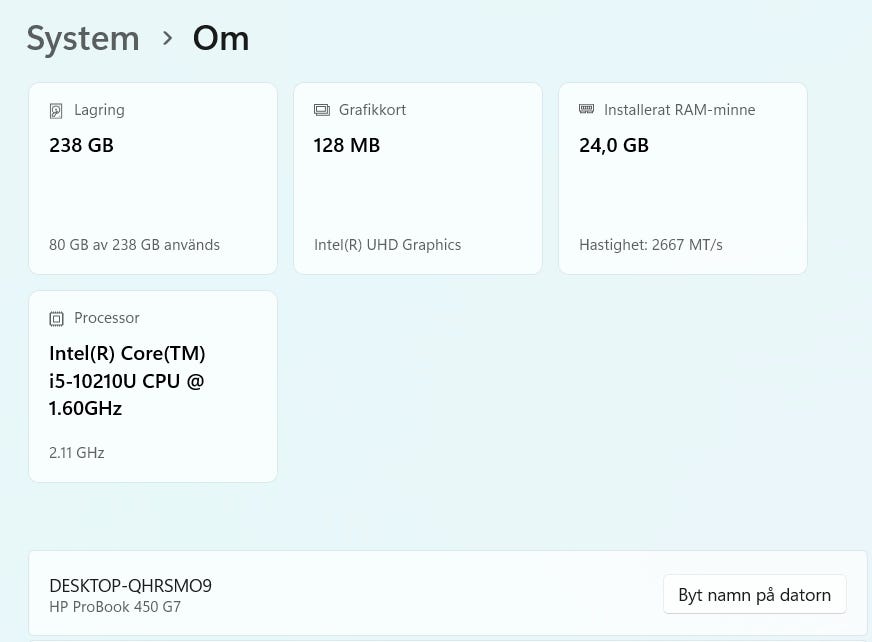Click the Grafikkort graphics card icon
Screen dimensions: 872x642
tap(321, 110)
